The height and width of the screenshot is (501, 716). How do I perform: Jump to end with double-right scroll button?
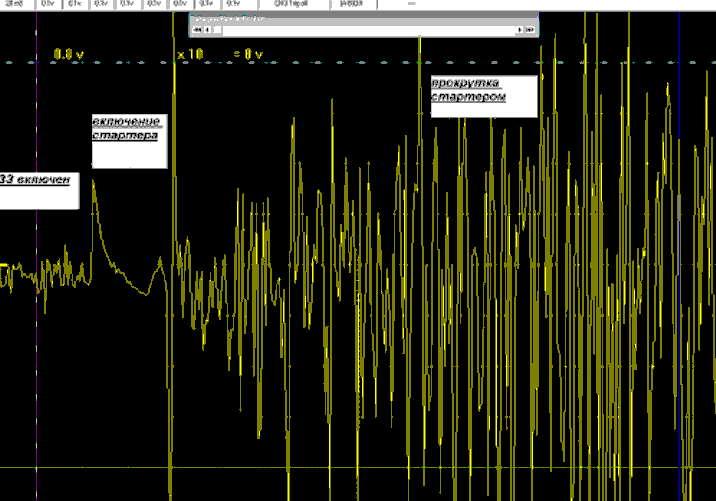(530, 30)
